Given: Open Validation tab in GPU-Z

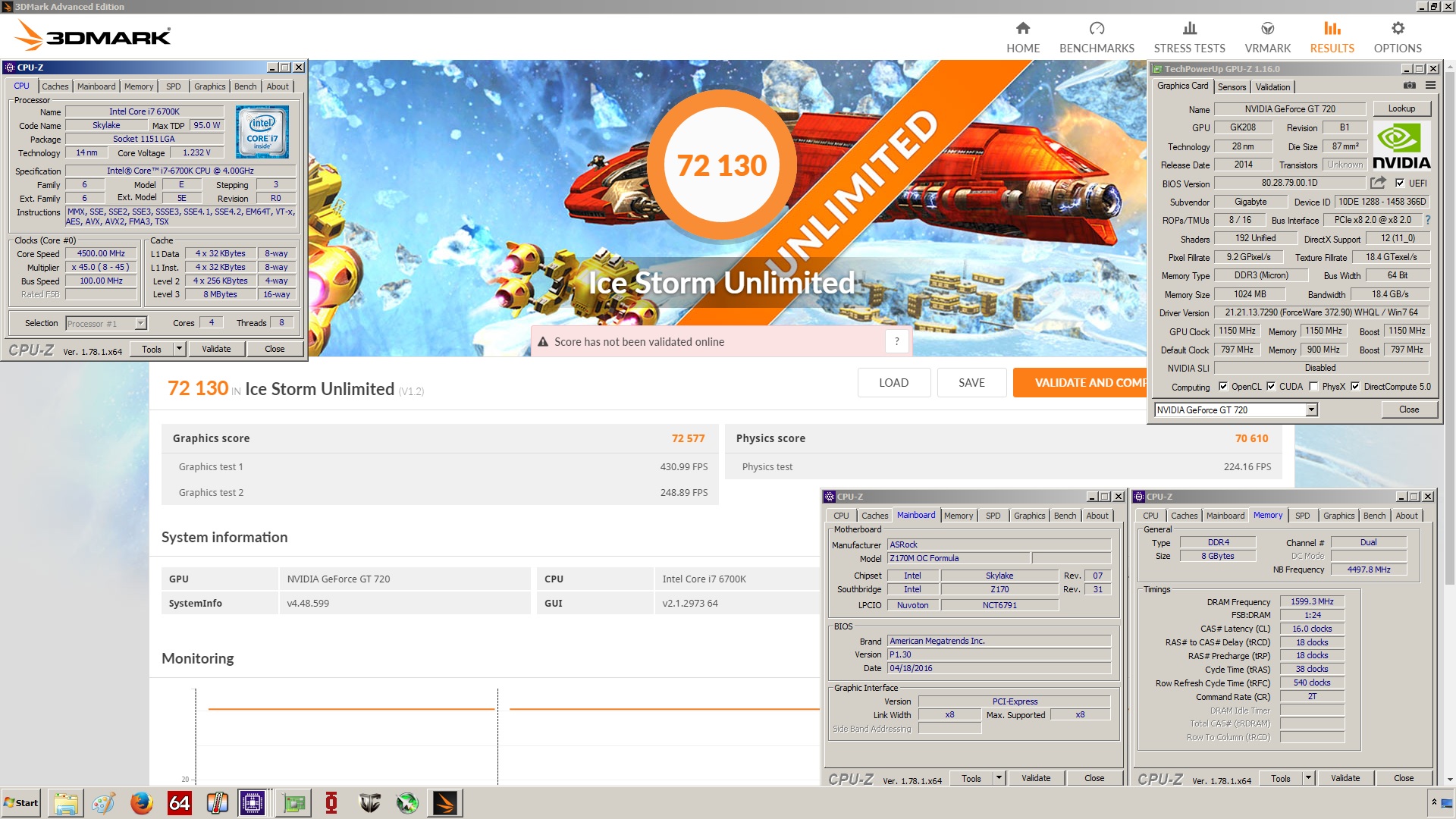Looking at the screenshot, I should point(1272,87).
